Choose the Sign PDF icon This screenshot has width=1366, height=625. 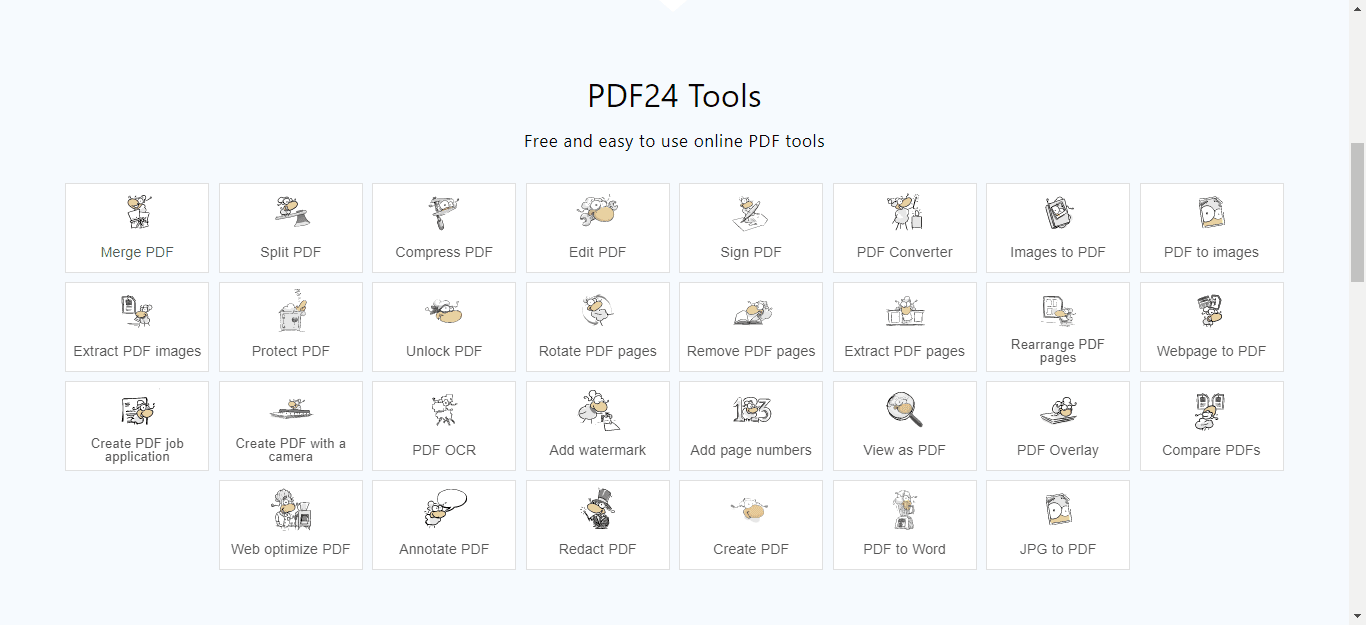(x=751, y=212)
